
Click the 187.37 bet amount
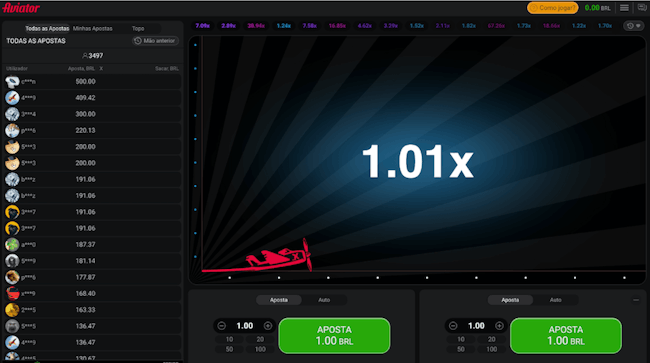[x=85, y=244]
